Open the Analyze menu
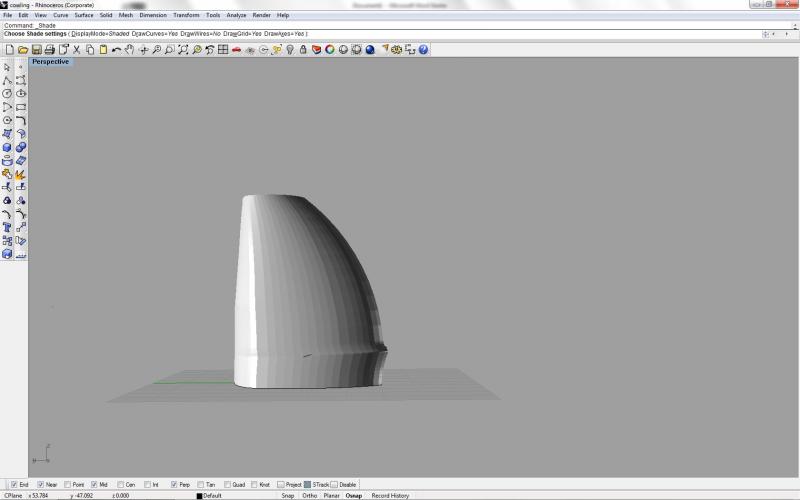This screenshot has height=500, width=800. point(236,15)
